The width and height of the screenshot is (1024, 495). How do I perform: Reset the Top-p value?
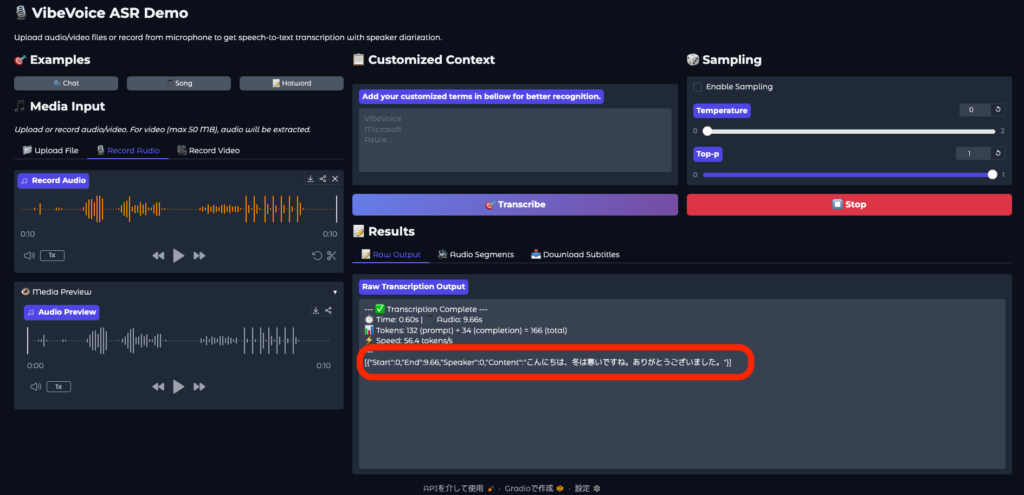998,153
